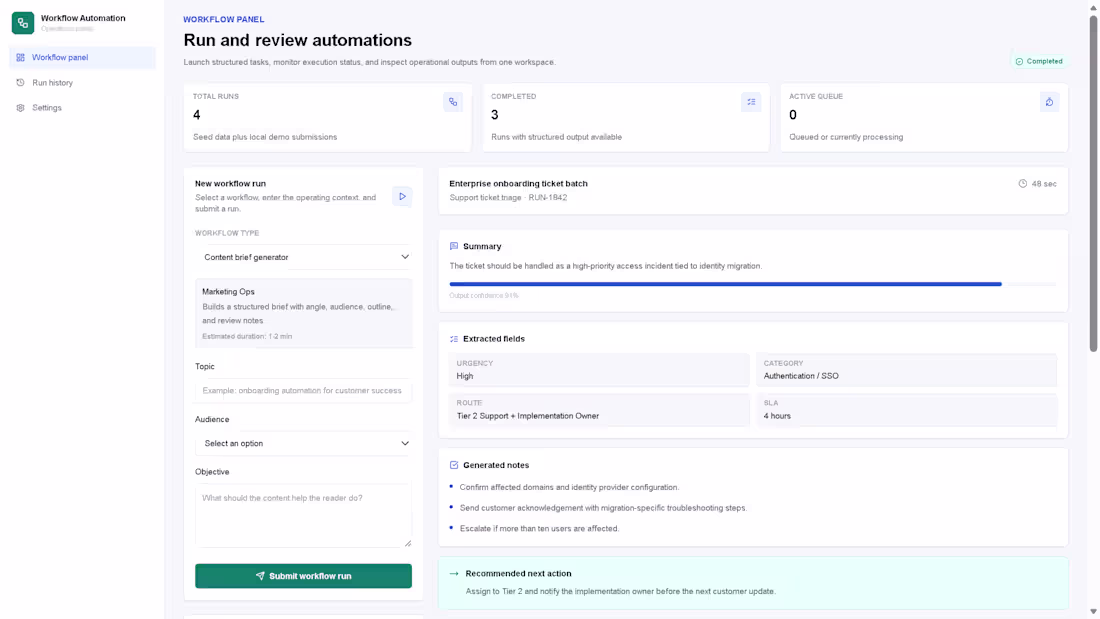Expand the chevron on the Workflow type selector
Viewport: 1100px width, 619px height.
click(406, 257)
